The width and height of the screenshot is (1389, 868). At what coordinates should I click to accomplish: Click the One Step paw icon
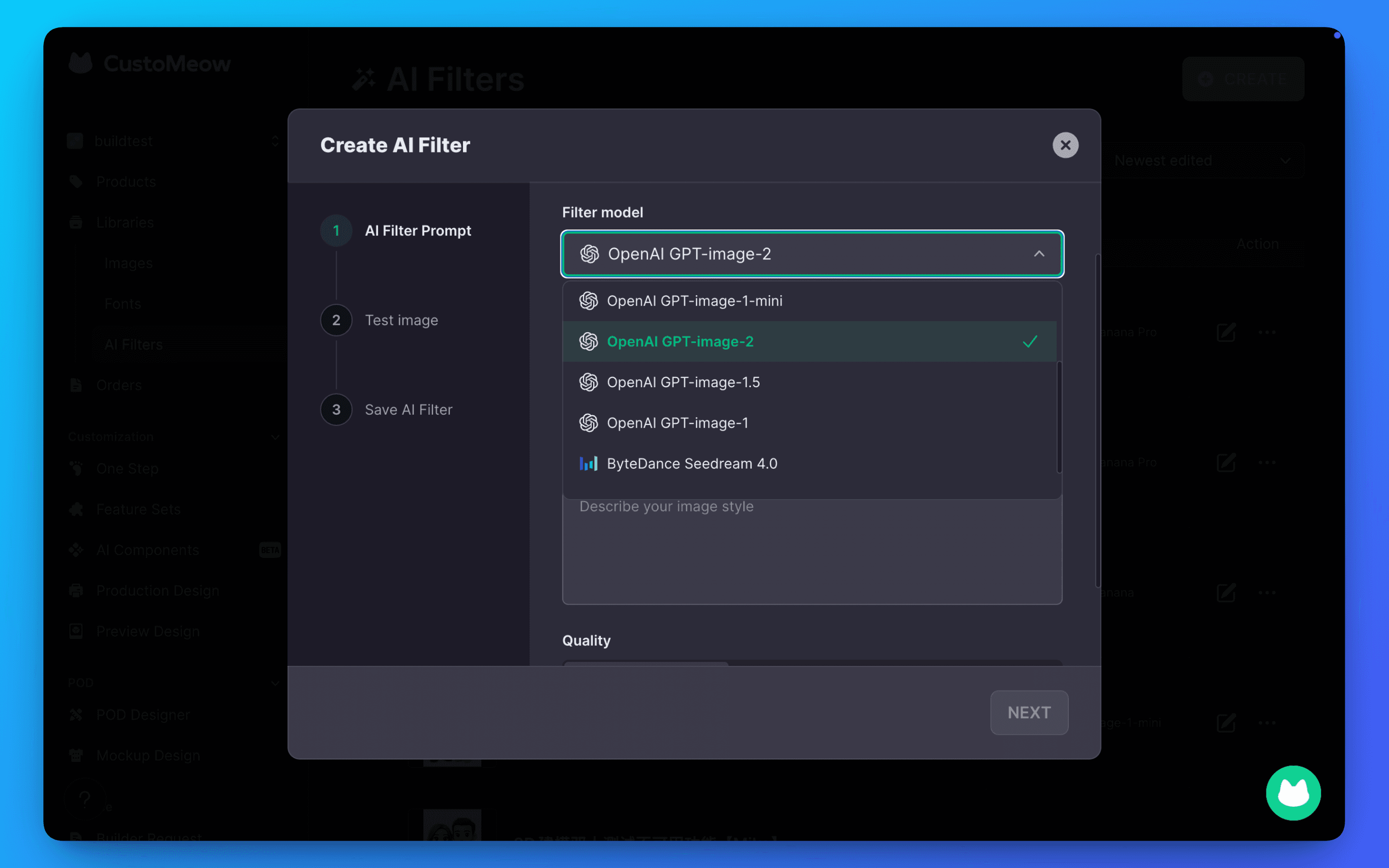click(76, 468)
